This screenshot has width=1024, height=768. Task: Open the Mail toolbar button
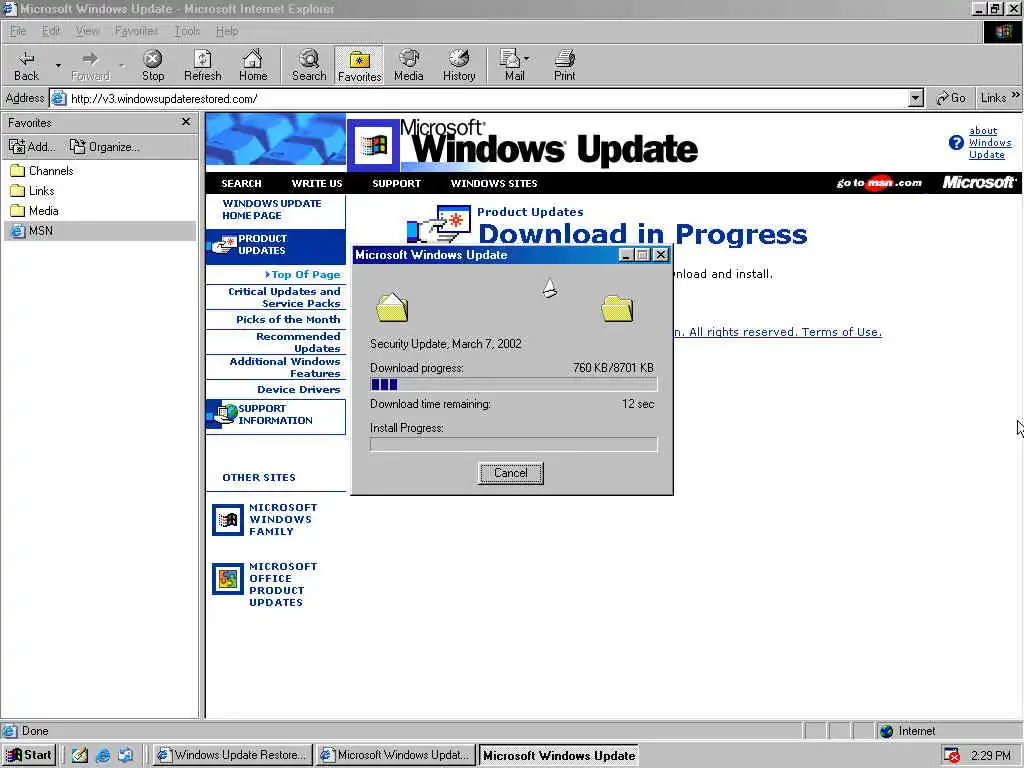pos(515,65)
